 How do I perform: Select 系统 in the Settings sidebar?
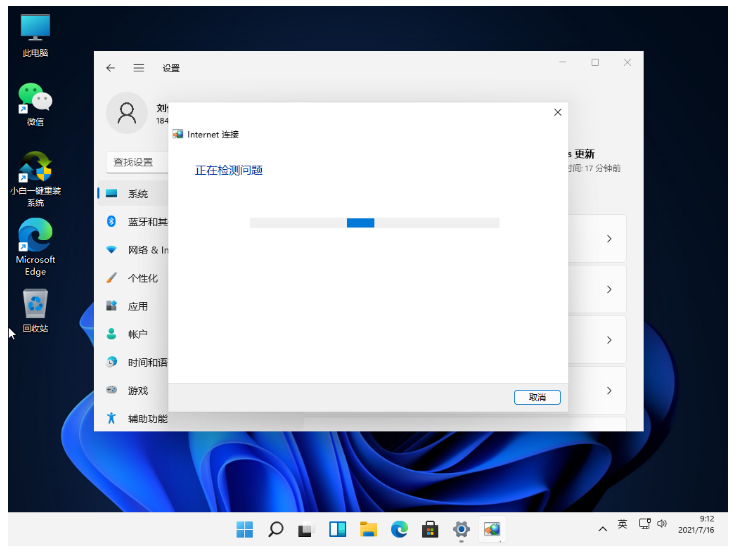(137, 194)
